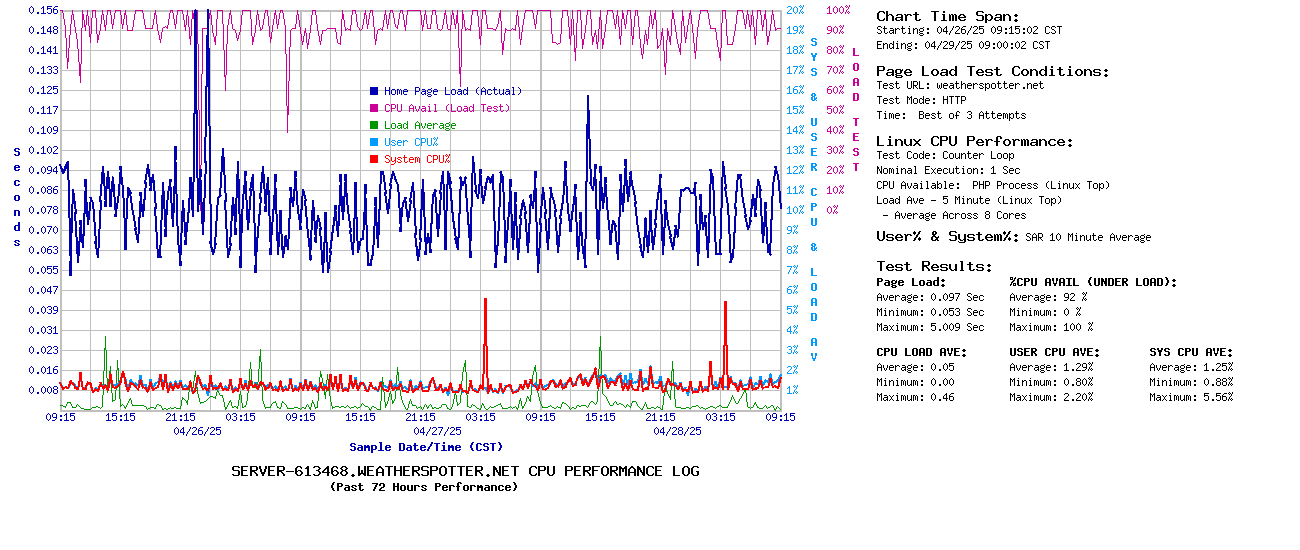1300x550 pixels.
Task: Click the chart title 'SERVER-613468.WEATHERSPOTTER.NET CPU PERFORMANCE LOG'
Action: 465,471
